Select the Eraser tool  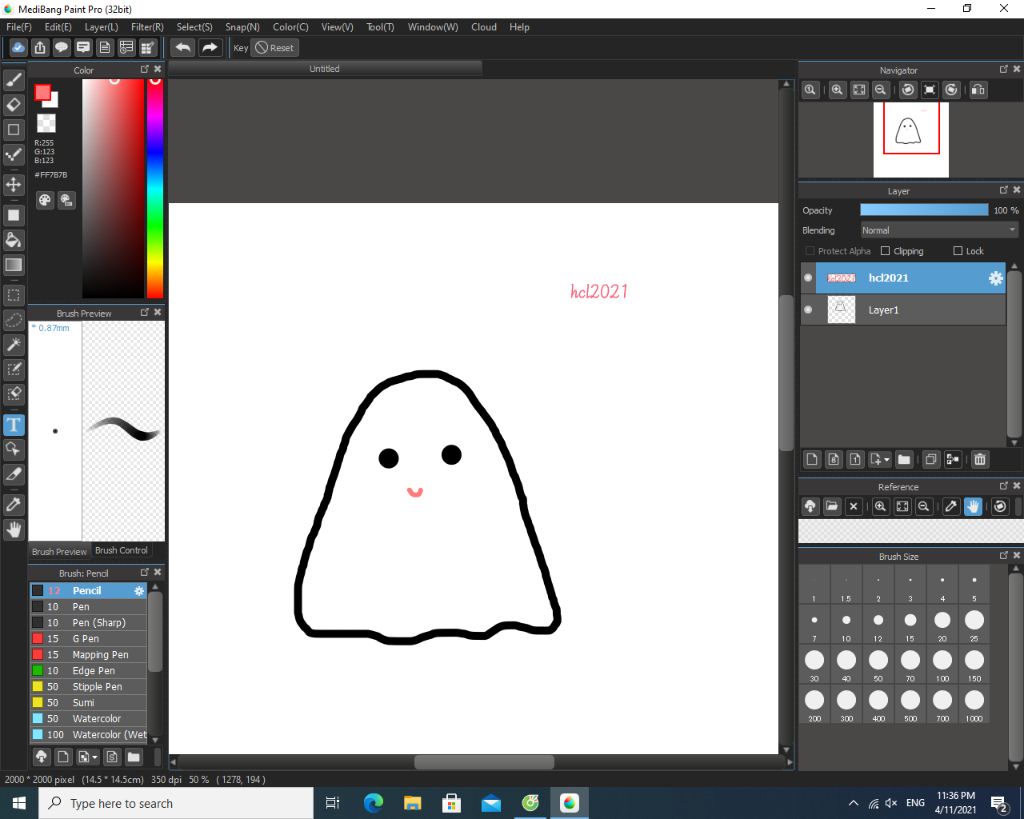[x=14, y=104]
